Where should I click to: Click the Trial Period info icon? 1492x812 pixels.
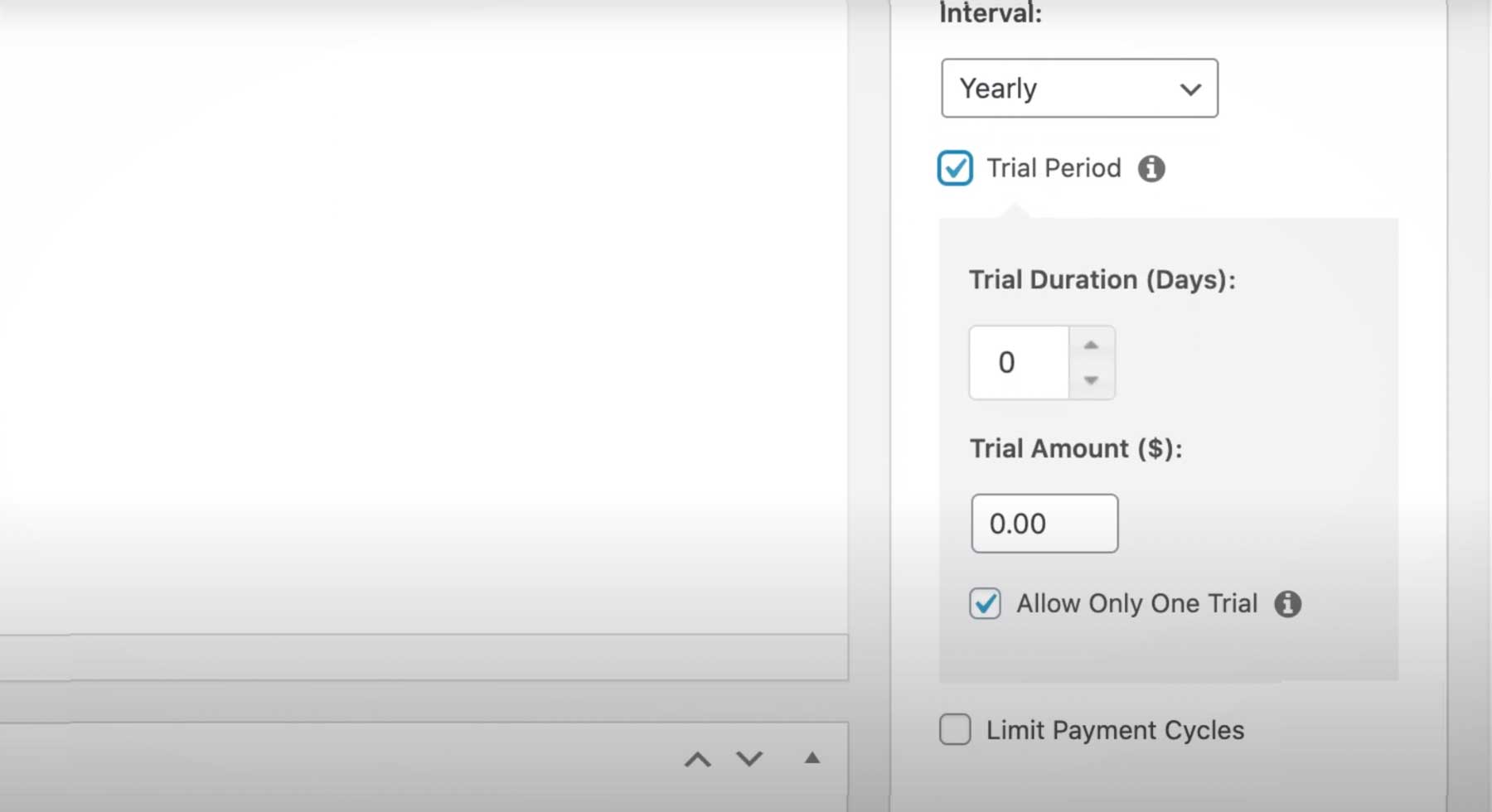(1154, 168)
